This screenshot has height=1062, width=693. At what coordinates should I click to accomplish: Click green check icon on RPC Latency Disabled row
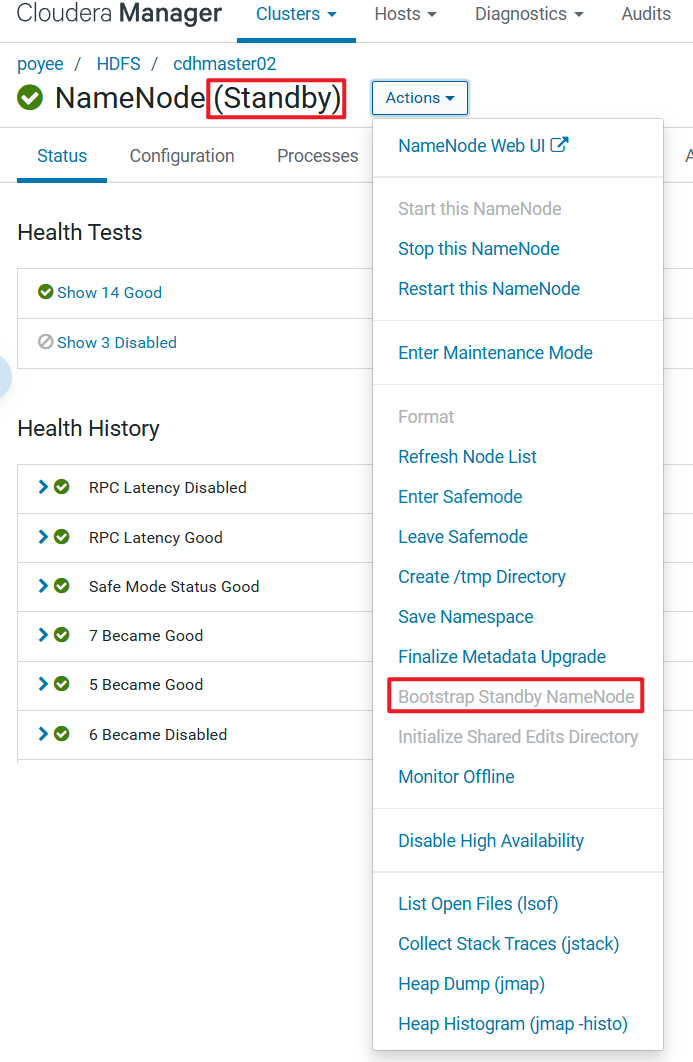[62, 487]
